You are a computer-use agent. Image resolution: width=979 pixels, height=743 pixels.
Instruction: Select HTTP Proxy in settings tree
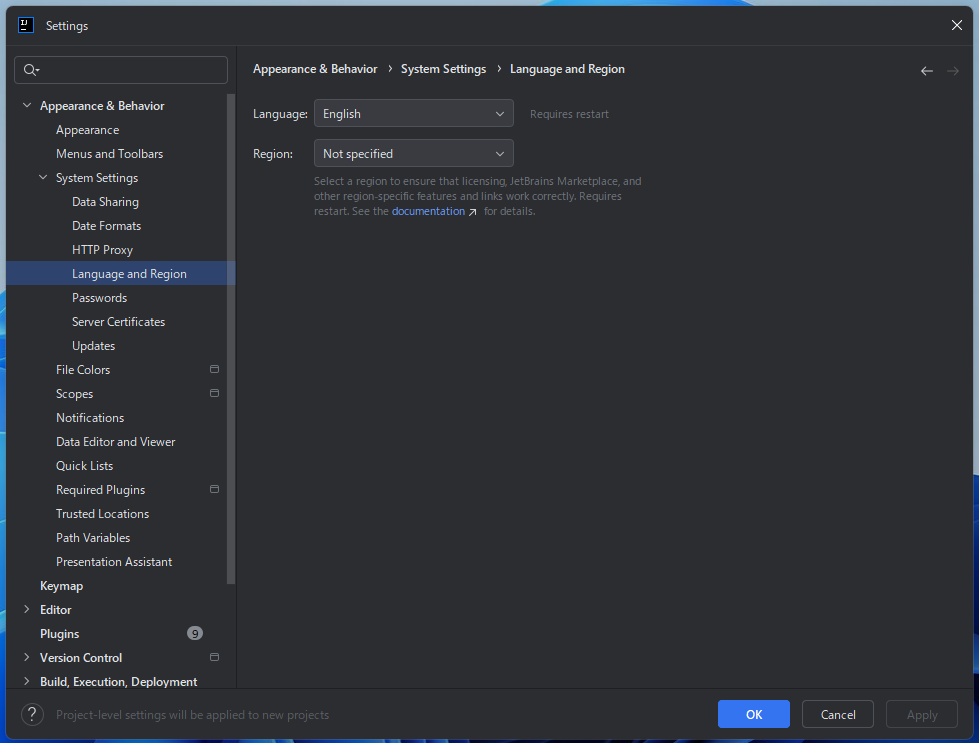tap(102, 250)
